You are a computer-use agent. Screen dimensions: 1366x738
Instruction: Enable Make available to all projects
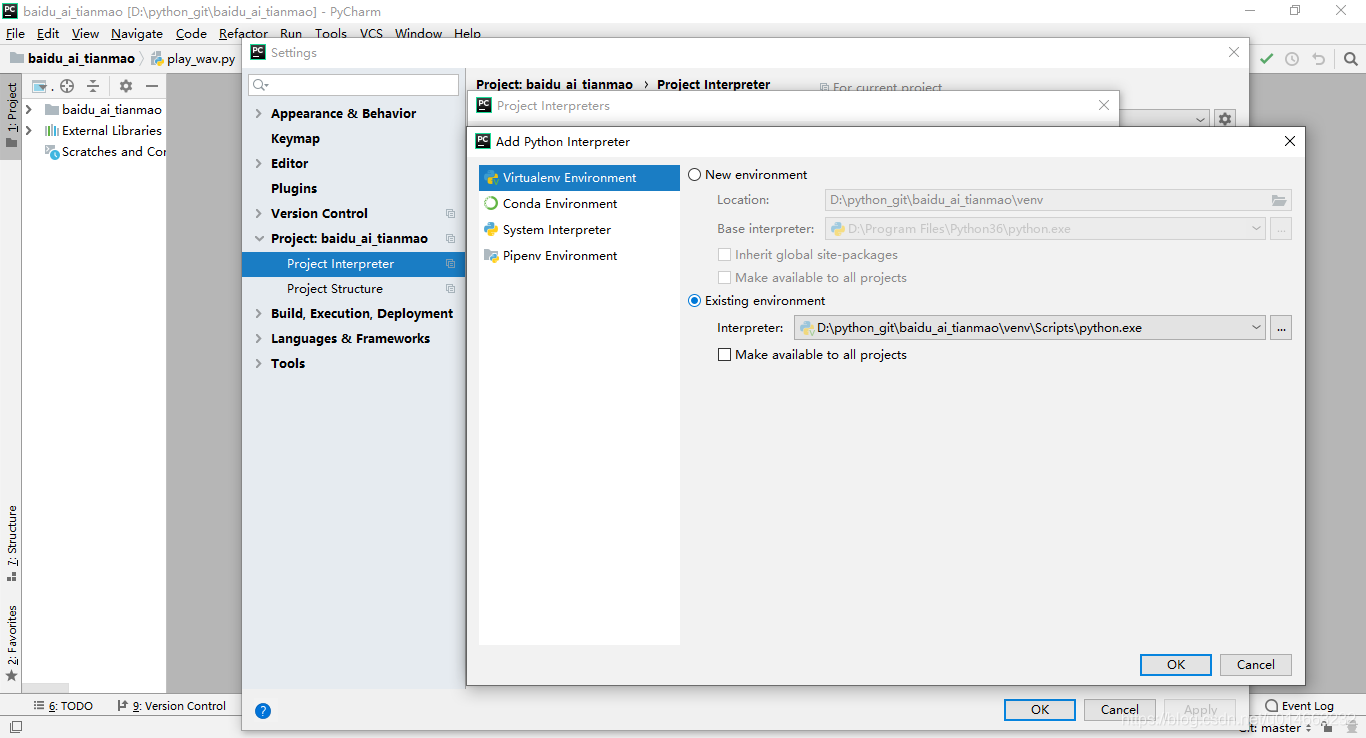[x=725, y=355]
